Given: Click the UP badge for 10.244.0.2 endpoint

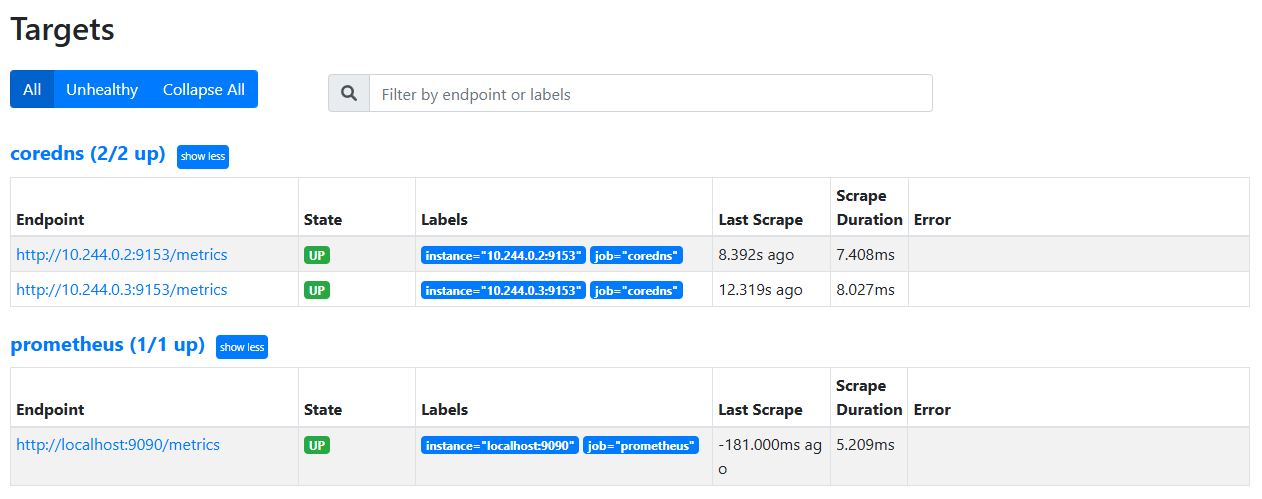Looking at the screenshot, I should [x=317, y=255].
